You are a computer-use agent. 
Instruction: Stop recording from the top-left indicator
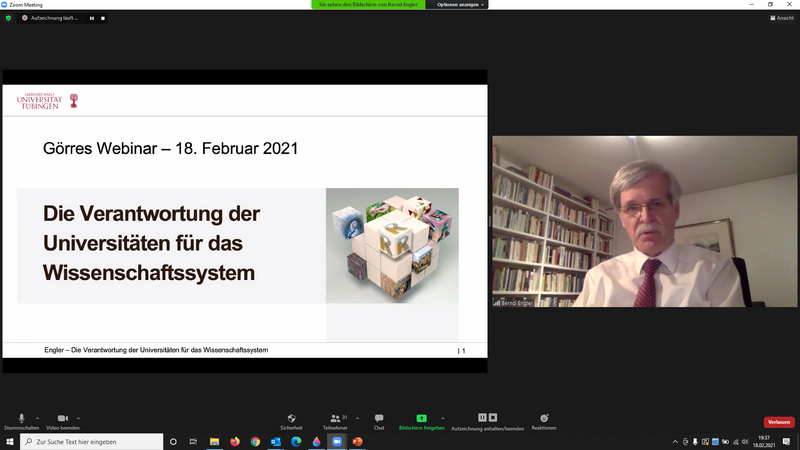pos(102,18)
